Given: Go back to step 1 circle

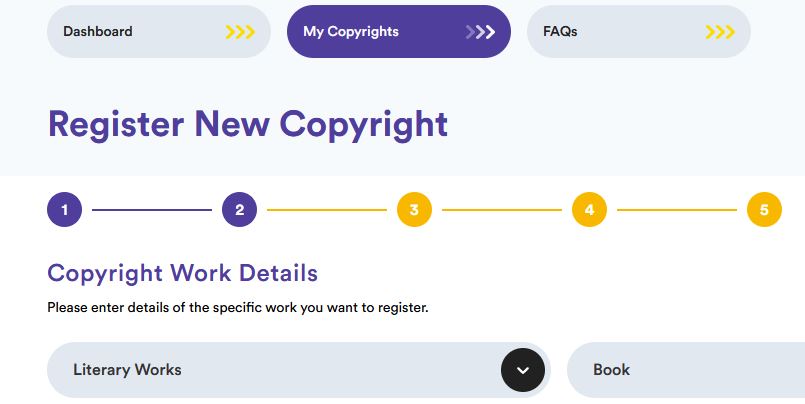Looking at the screenshot, I should [x=65, y=210].
